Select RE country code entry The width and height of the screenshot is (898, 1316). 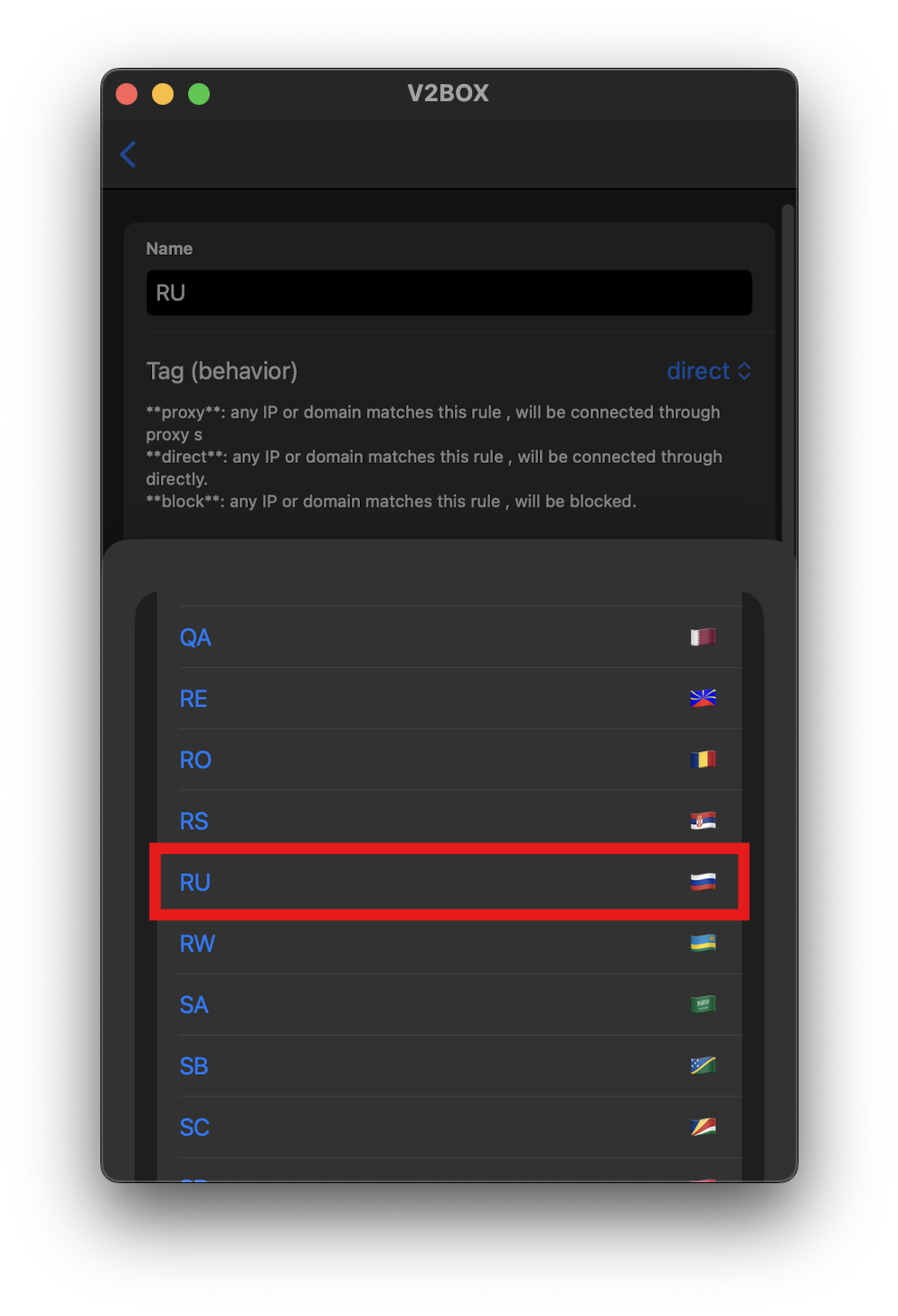[194, 700]
